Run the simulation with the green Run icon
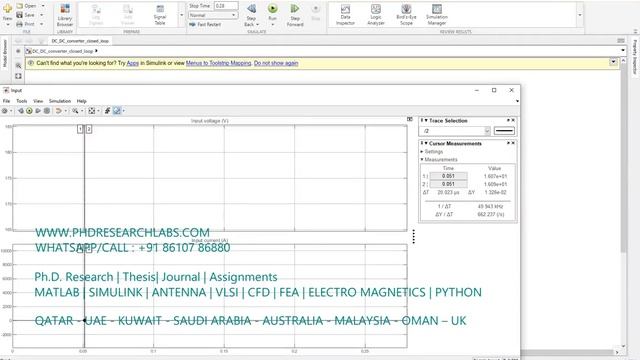 272,9
